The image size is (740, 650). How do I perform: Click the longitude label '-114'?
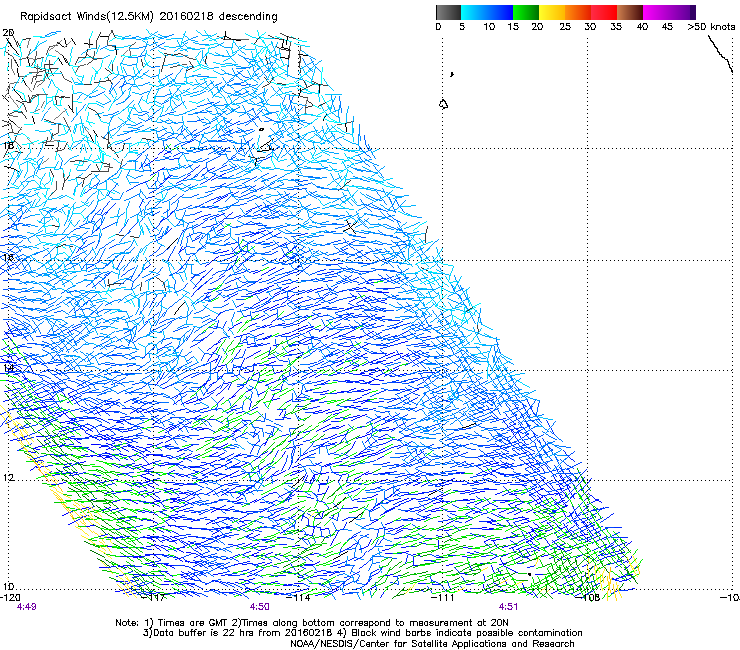[x=300, y=598]
